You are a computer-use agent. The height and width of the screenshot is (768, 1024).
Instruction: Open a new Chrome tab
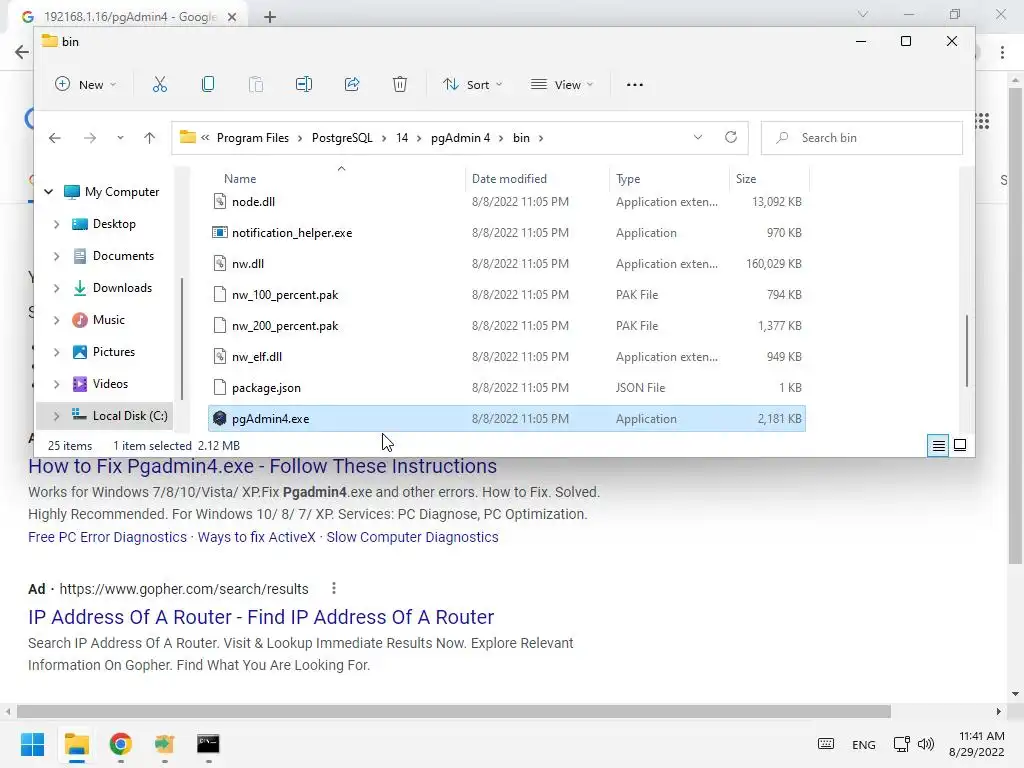pos(270,17)
